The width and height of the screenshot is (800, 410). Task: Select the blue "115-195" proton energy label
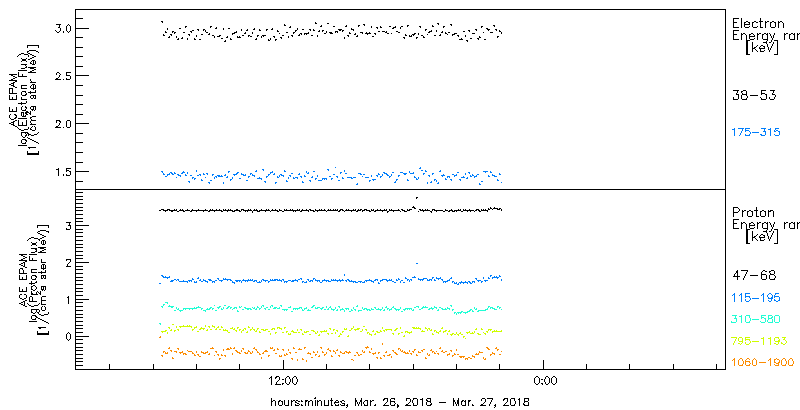point(756,298)
